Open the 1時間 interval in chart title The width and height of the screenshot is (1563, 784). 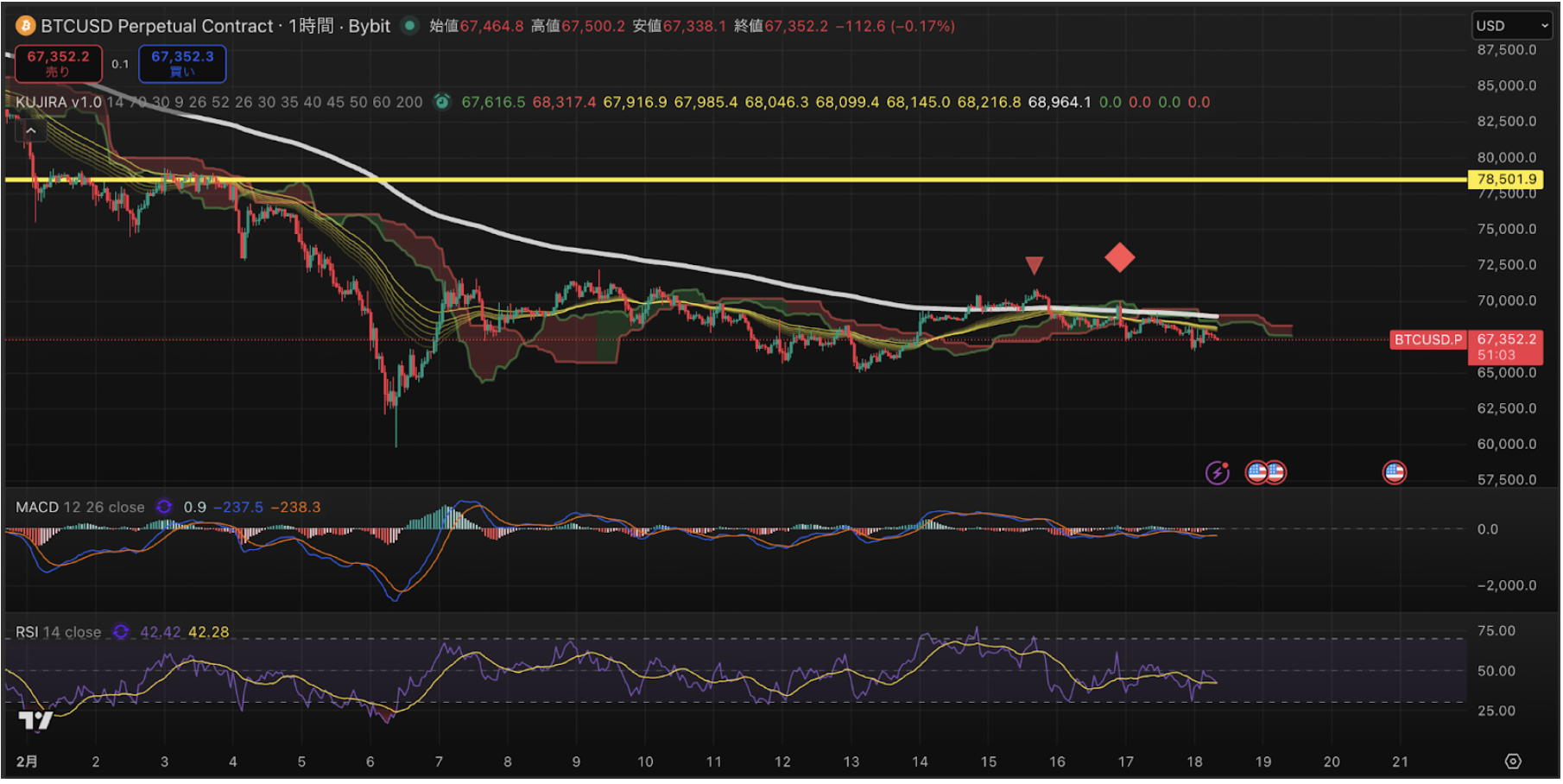(311, 26)
